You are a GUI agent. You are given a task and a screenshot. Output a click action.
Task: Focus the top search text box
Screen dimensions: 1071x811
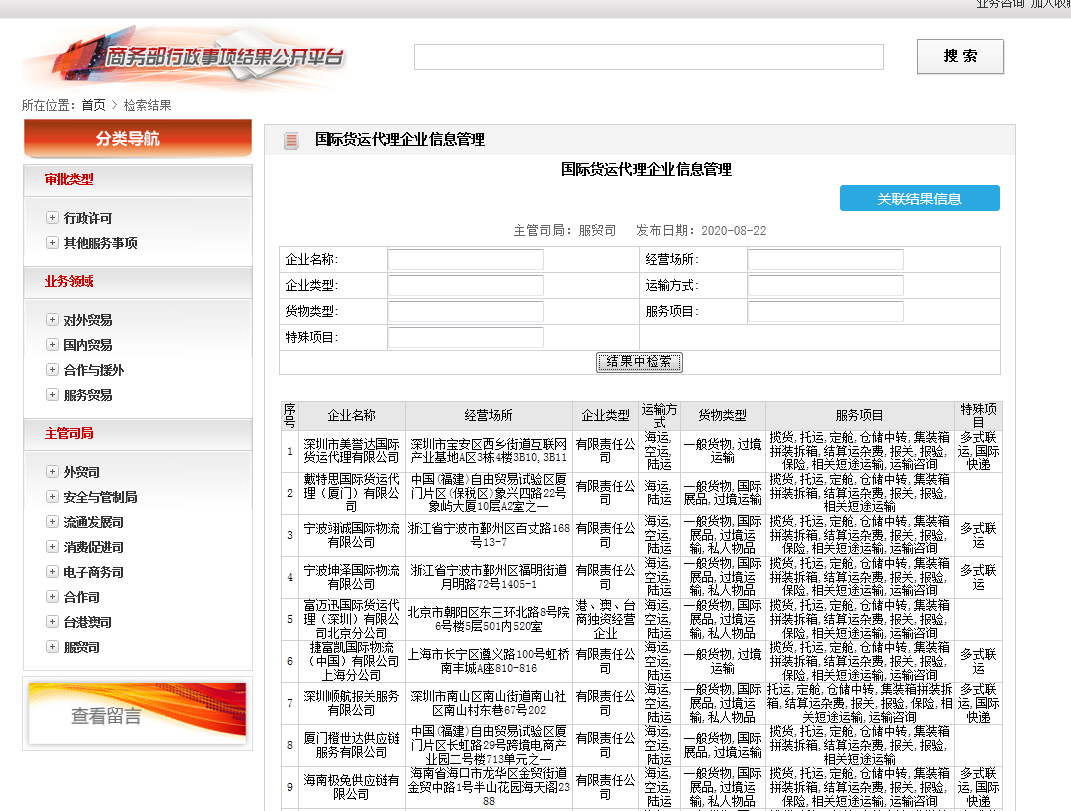[648, 57]
